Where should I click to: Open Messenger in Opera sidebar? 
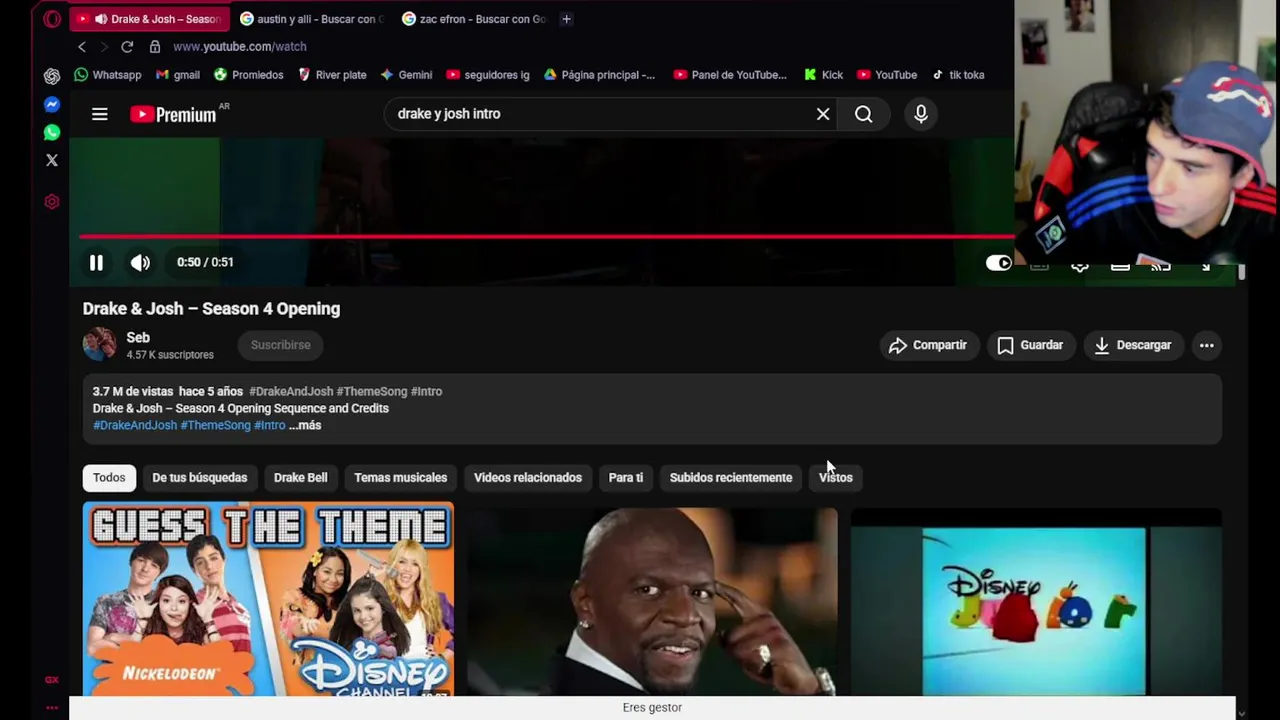click(52, 104)
